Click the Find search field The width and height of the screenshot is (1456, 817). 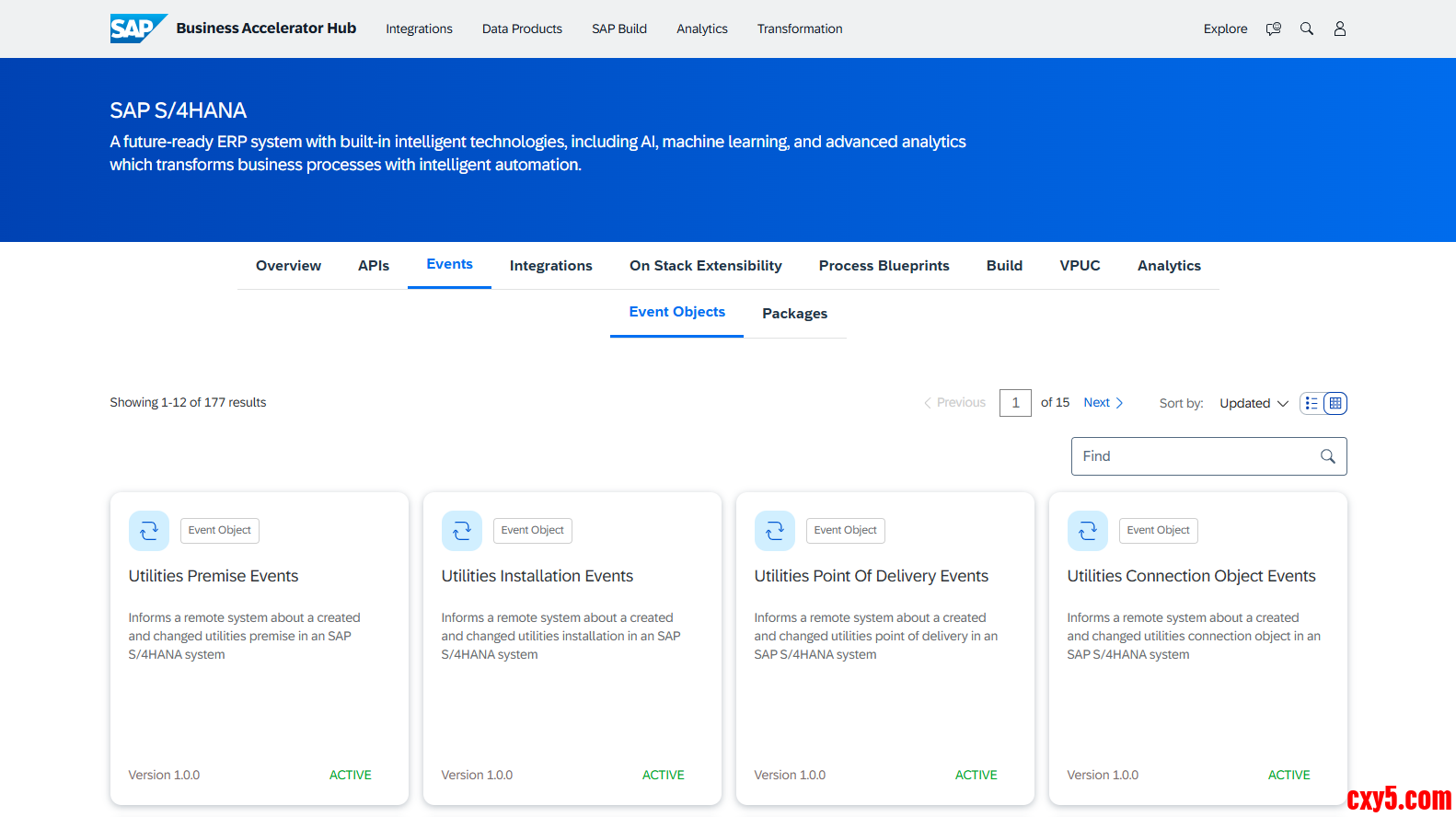1196,456
